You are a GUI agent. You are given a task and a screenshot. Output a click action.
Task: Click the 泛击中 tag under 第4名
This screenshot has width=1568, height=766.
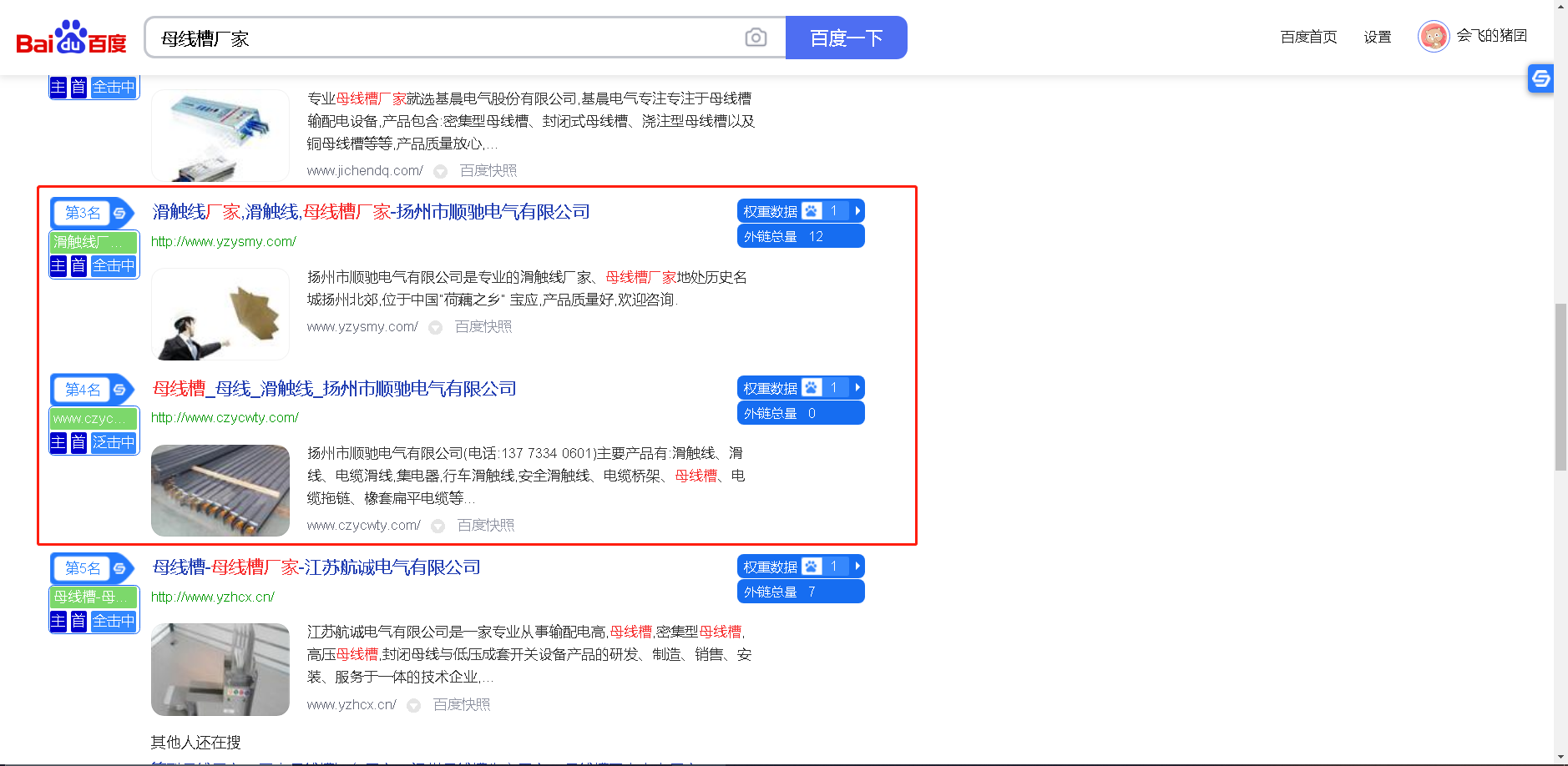[x=114, y=443]
